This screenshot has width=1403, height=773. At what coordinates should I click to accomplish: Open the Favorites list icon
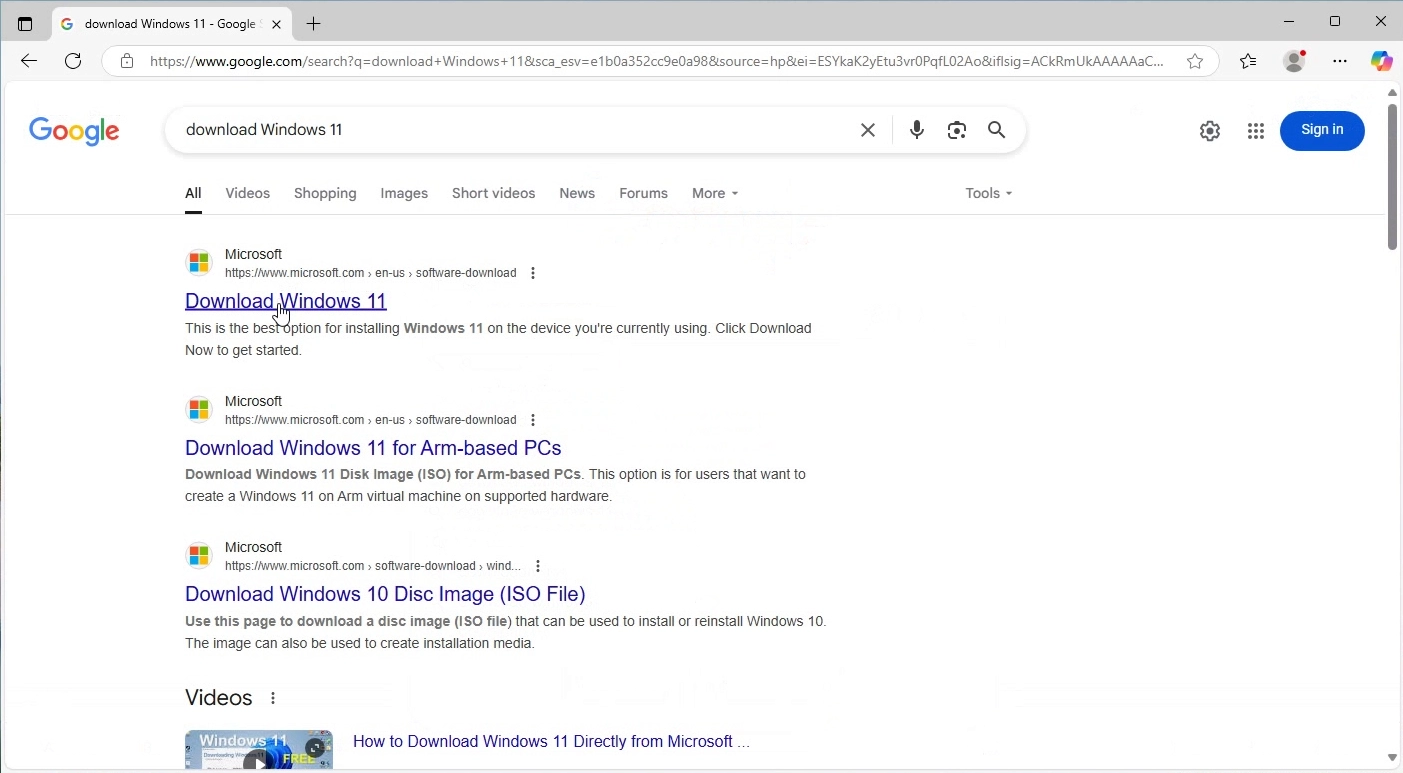(1249, 61)
